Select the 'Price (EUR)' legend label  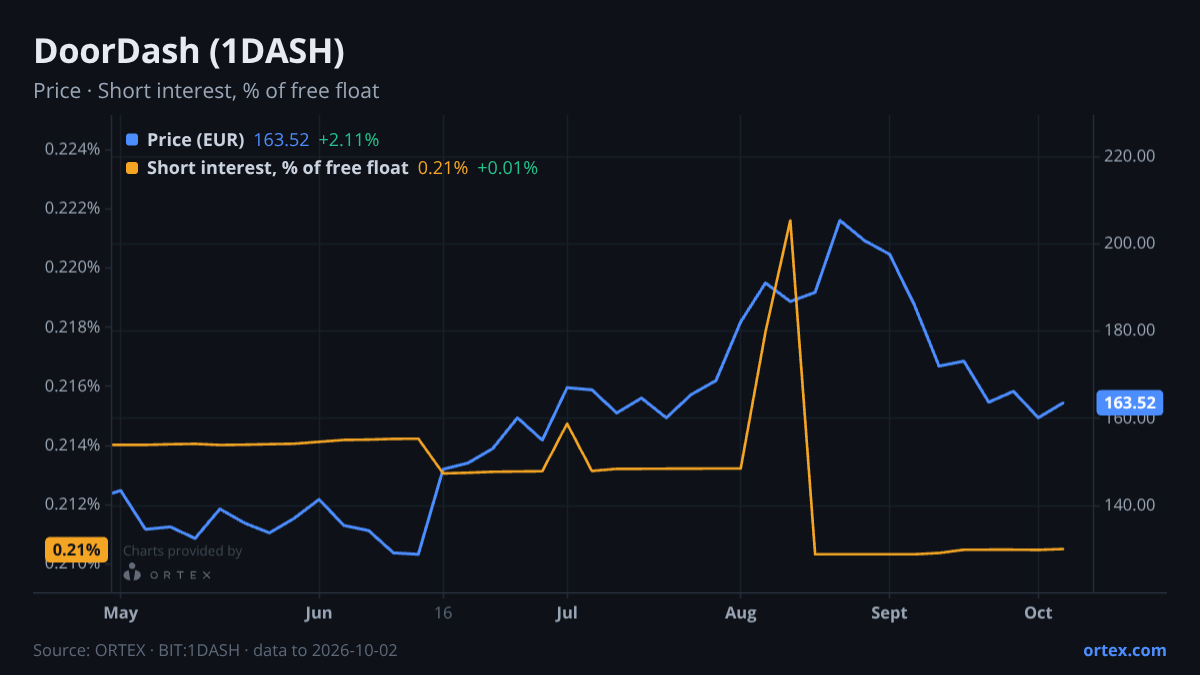tap(195, 140)
